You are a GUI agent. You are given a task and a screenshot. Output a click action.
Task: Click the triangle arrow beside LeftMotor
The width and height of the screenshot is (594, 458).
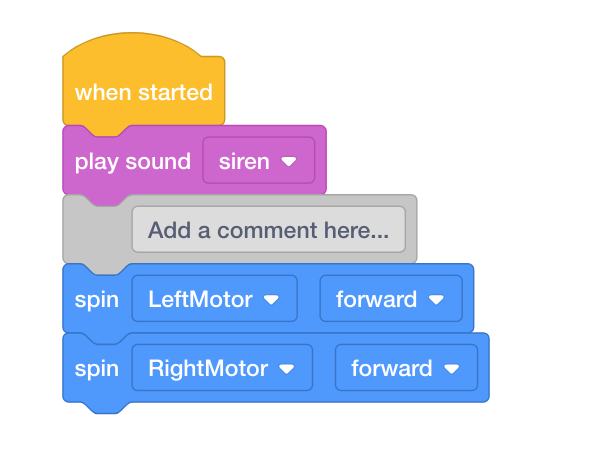271,300
